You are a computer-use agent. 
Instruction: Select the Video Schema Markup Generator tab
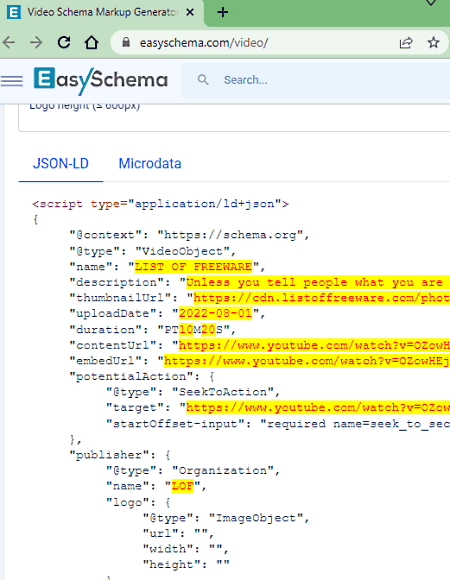coord(102,13)
